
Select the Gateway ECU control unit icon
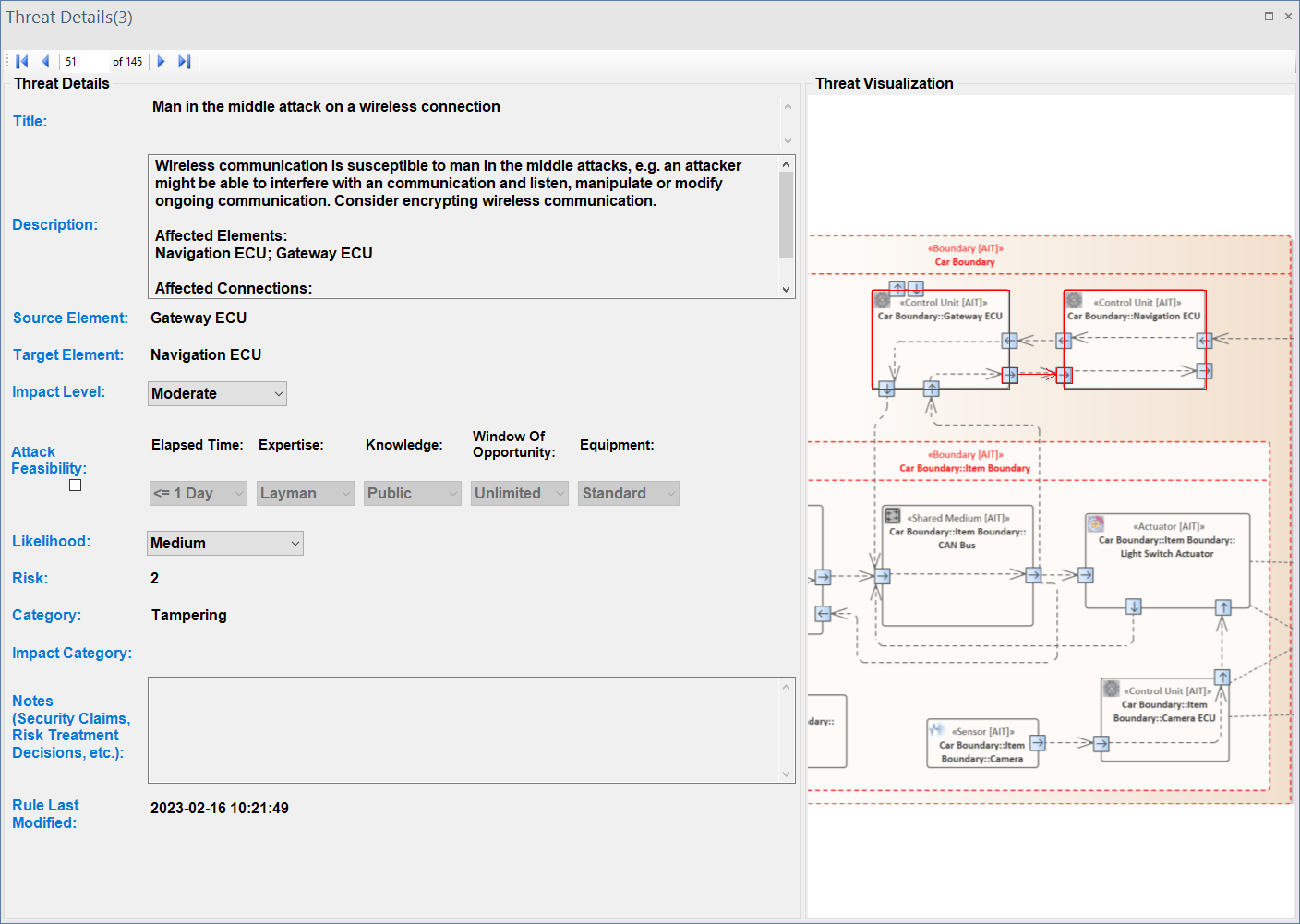point(883,301)
